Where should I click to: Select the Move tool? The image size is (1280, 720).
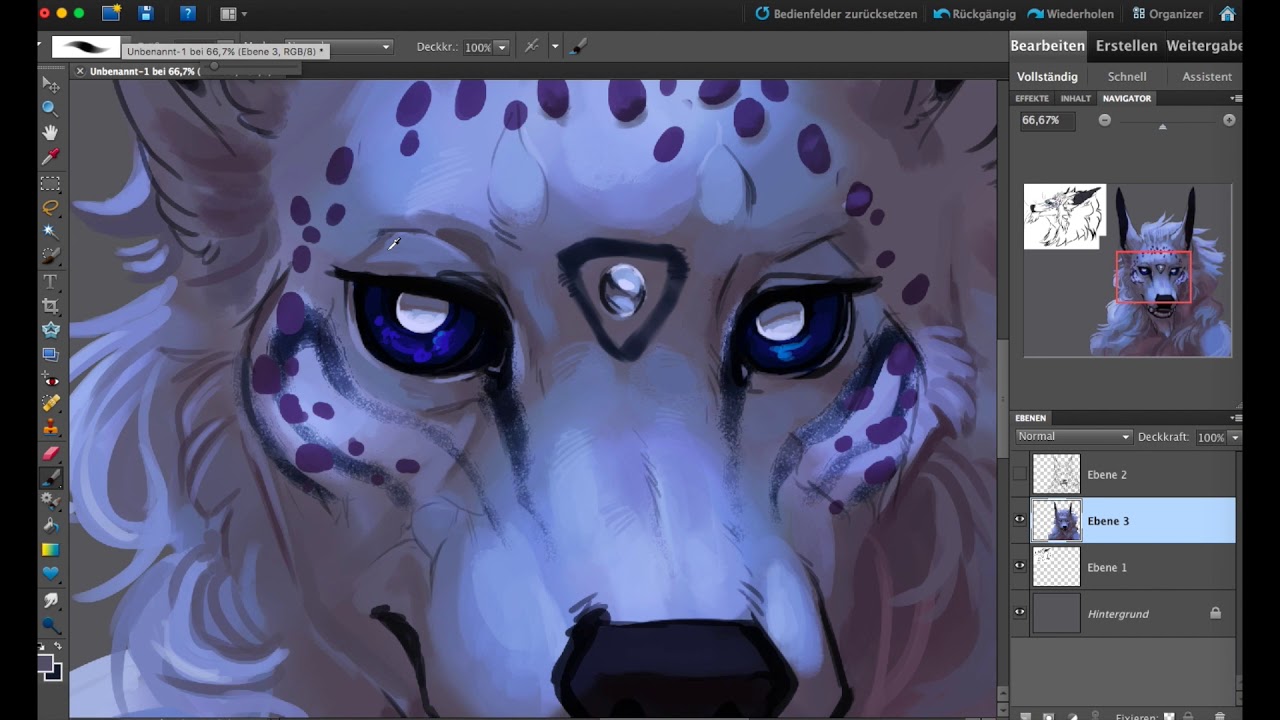tap(50, 85)
